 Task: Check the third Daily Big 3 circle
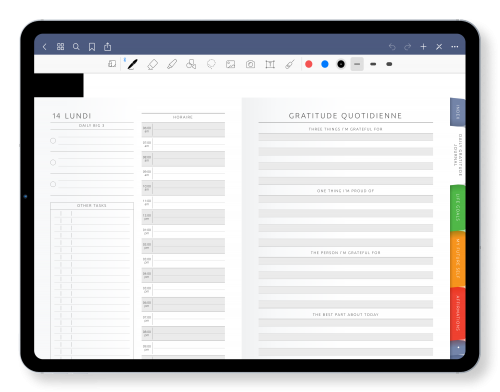click(x=53, y=184)
